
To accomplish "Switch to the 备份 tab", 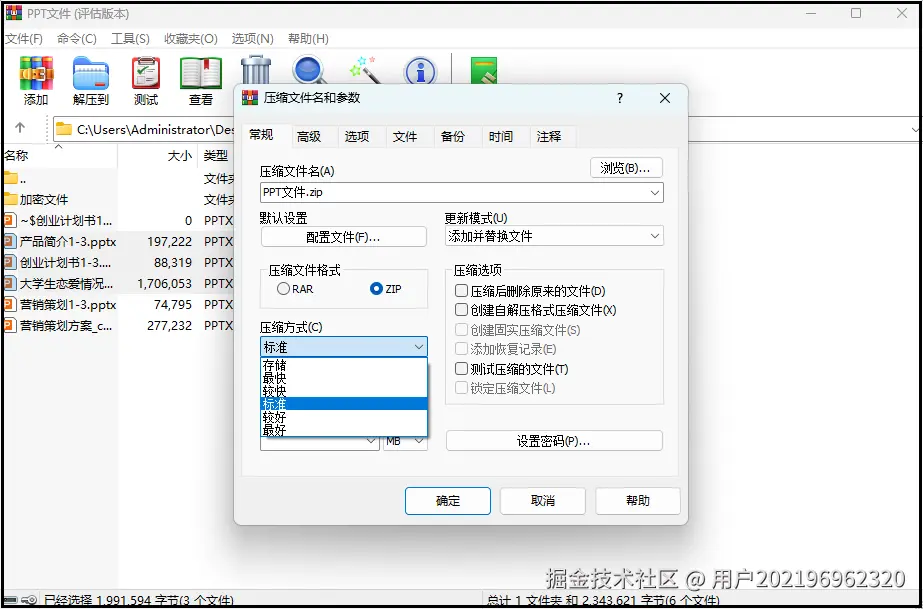I will 453,137.
